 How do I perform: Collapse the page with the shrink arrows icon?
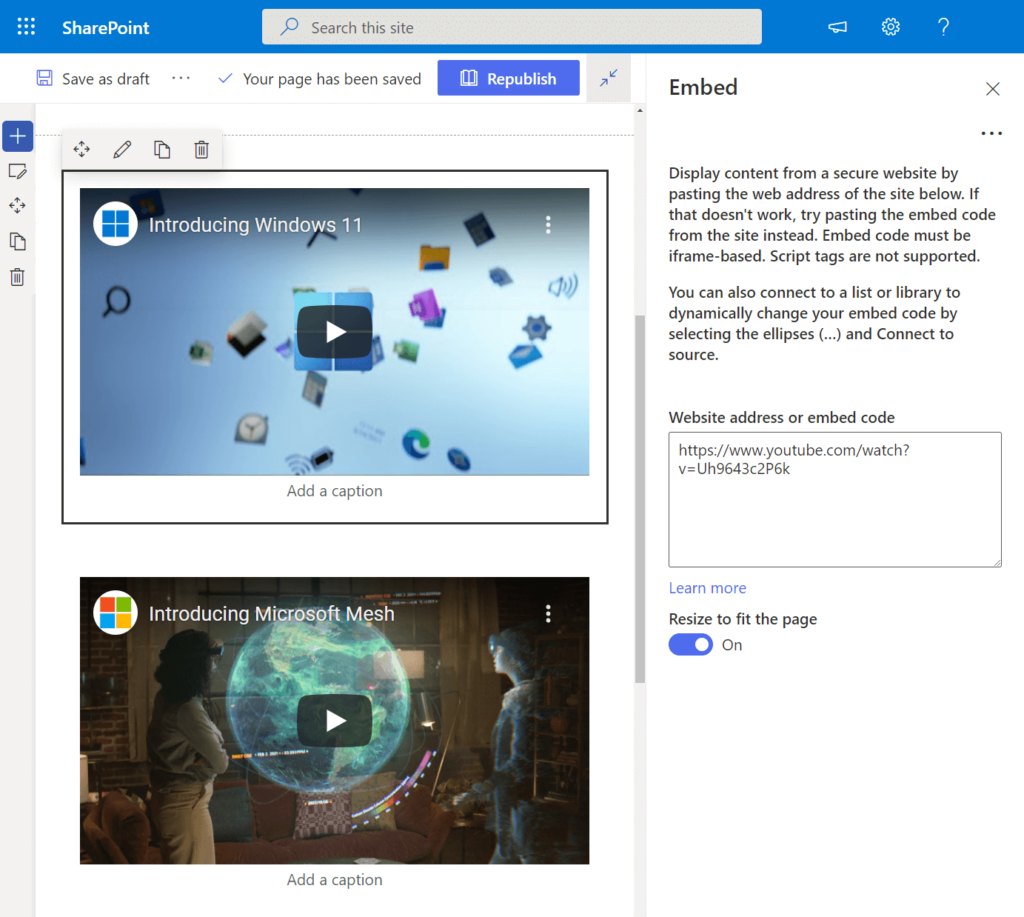(x=609, y=78)
